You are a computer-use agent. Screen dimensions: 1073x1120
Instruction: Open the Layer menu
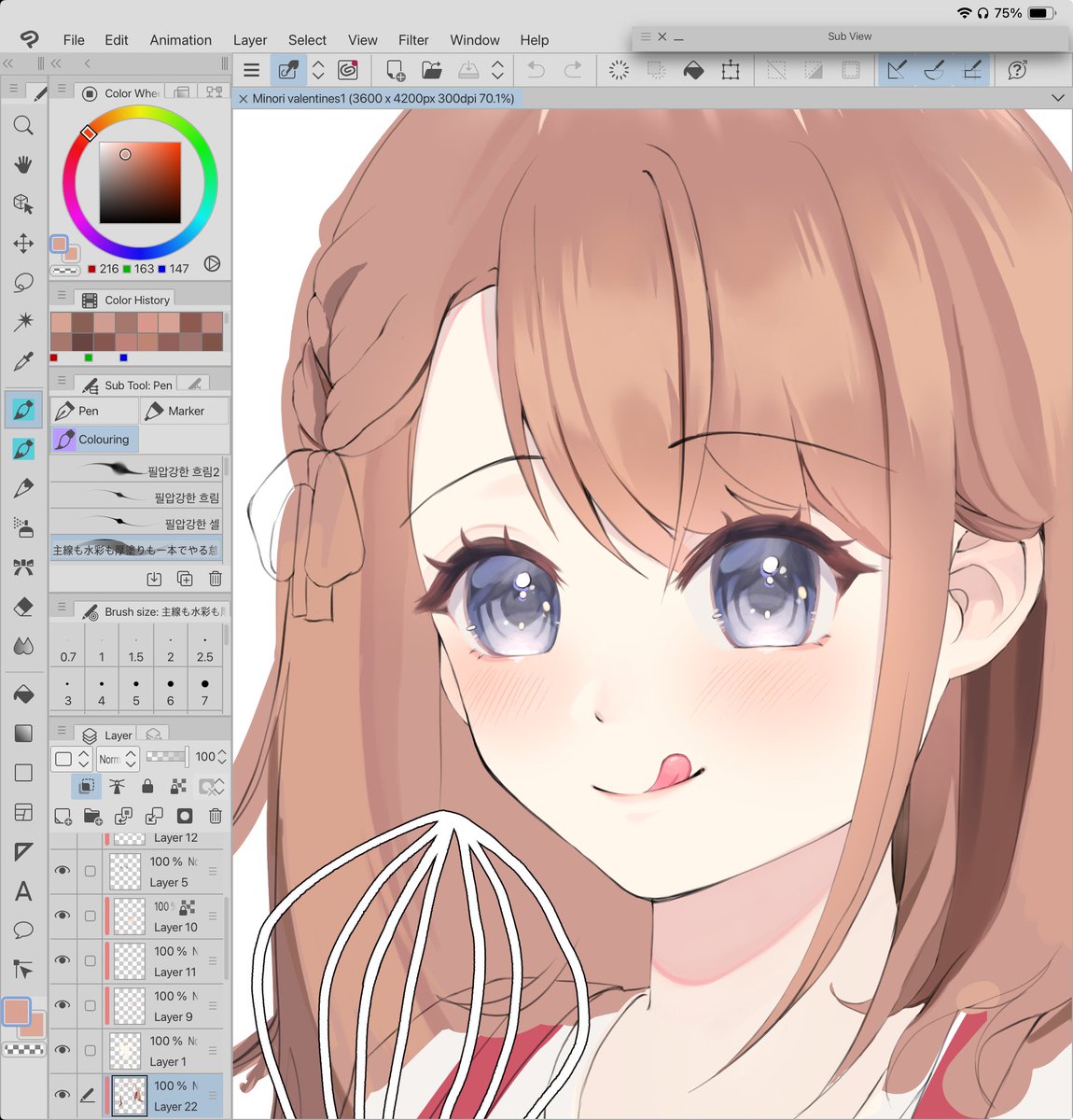tap(250, 40)
